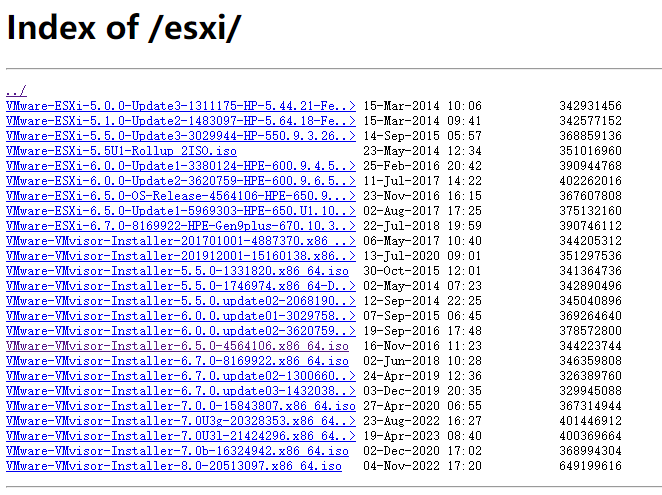This screenshot has width=662, height=495.
Task: Click the VMware-ESXi-6.5.0-OS-Release-4564106-HPE link
Action: coord(181,196)
